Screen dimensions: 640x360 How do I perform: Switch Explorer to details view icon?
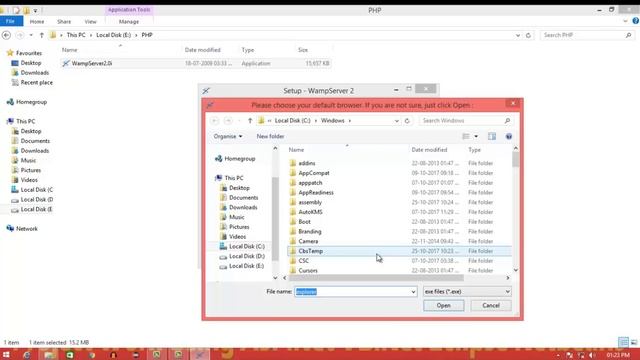(x=623, y=342)
